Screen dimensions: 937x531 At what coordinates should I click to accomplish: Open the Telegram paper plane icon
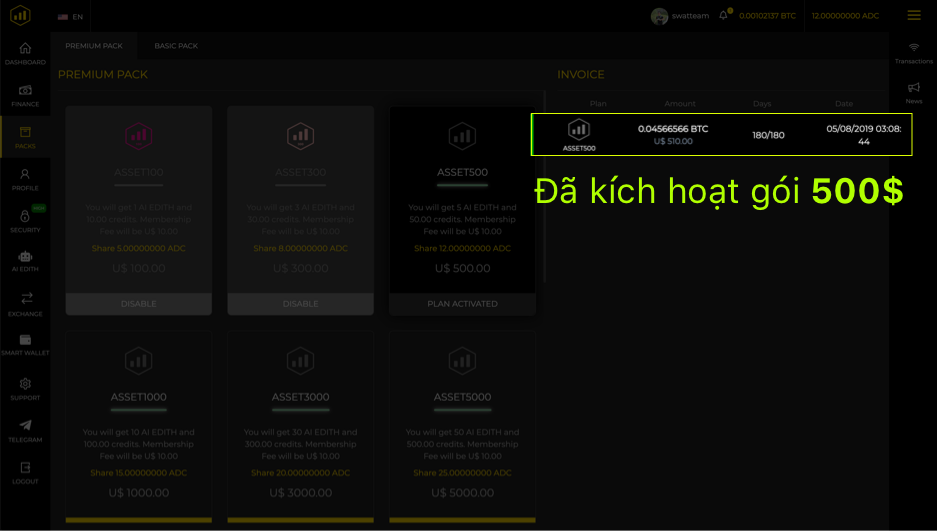(25, 425)
